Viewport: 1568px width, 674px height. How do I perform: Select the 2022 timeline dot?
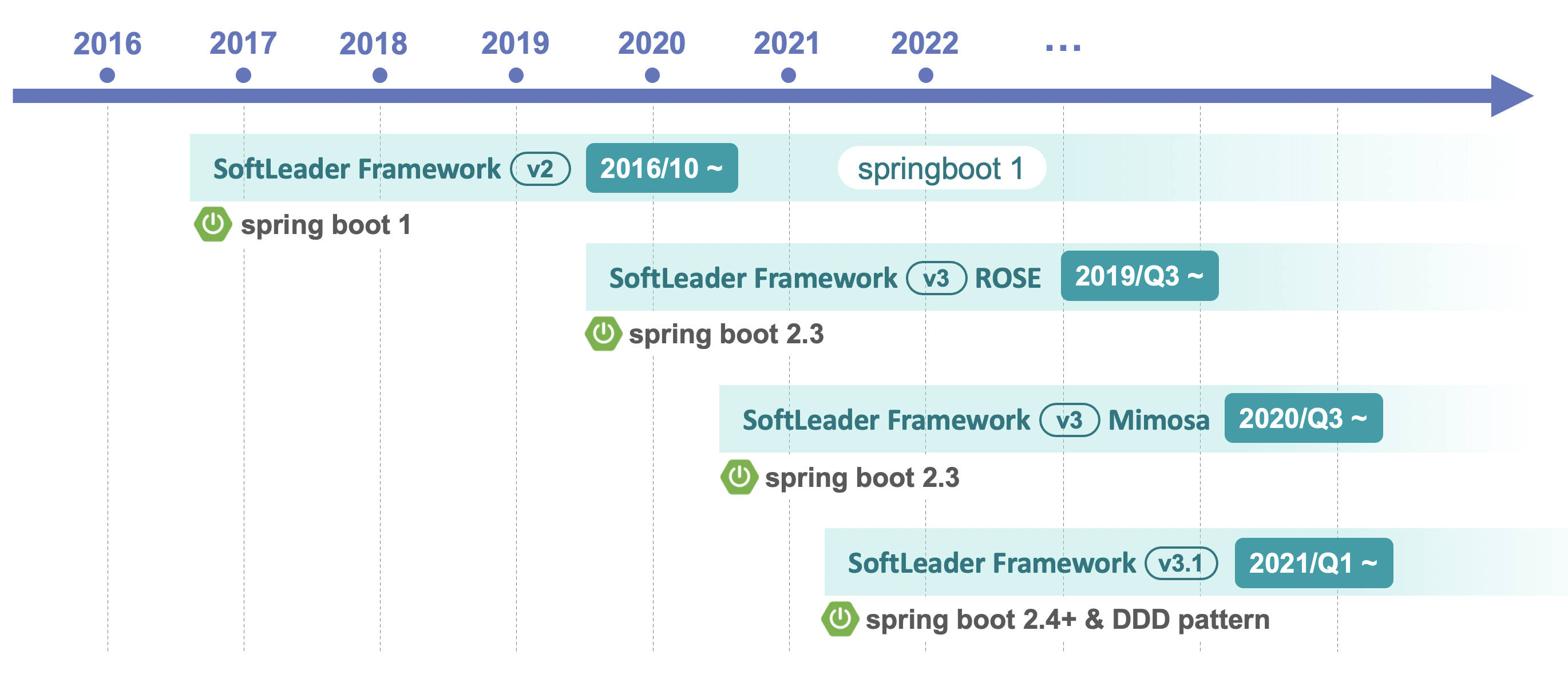pyautogui.click(x=925, y=75)
